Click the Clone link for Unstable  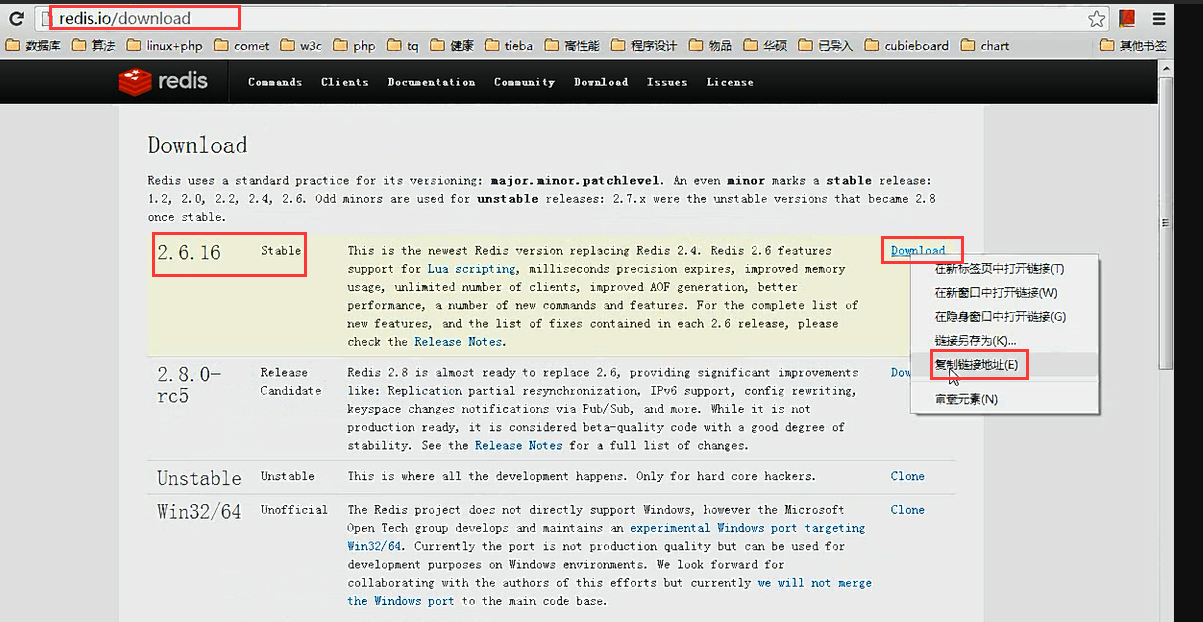(908, 476)
